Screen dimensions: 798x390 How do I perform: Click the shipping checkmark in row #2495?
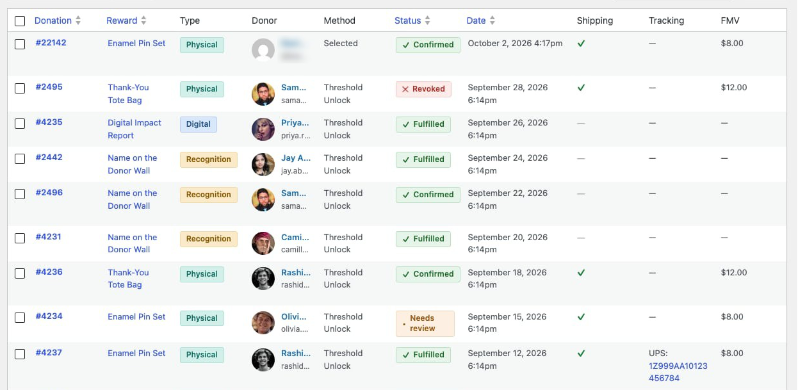pos(581,88)
